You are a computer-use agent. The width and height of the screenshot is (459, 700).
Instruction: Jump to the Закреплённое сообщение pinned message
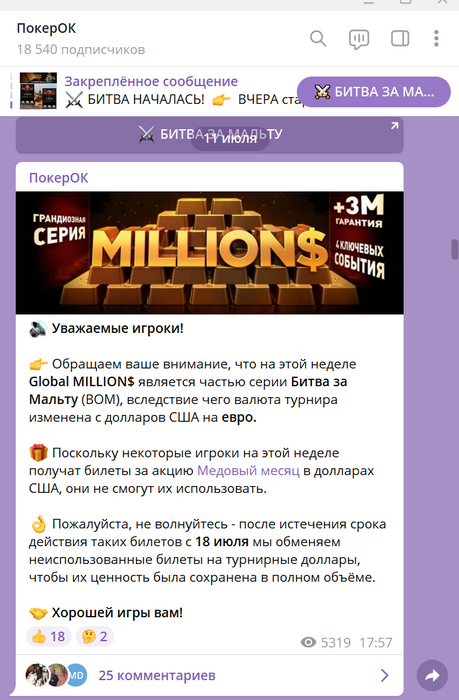[x=151, y=81]
